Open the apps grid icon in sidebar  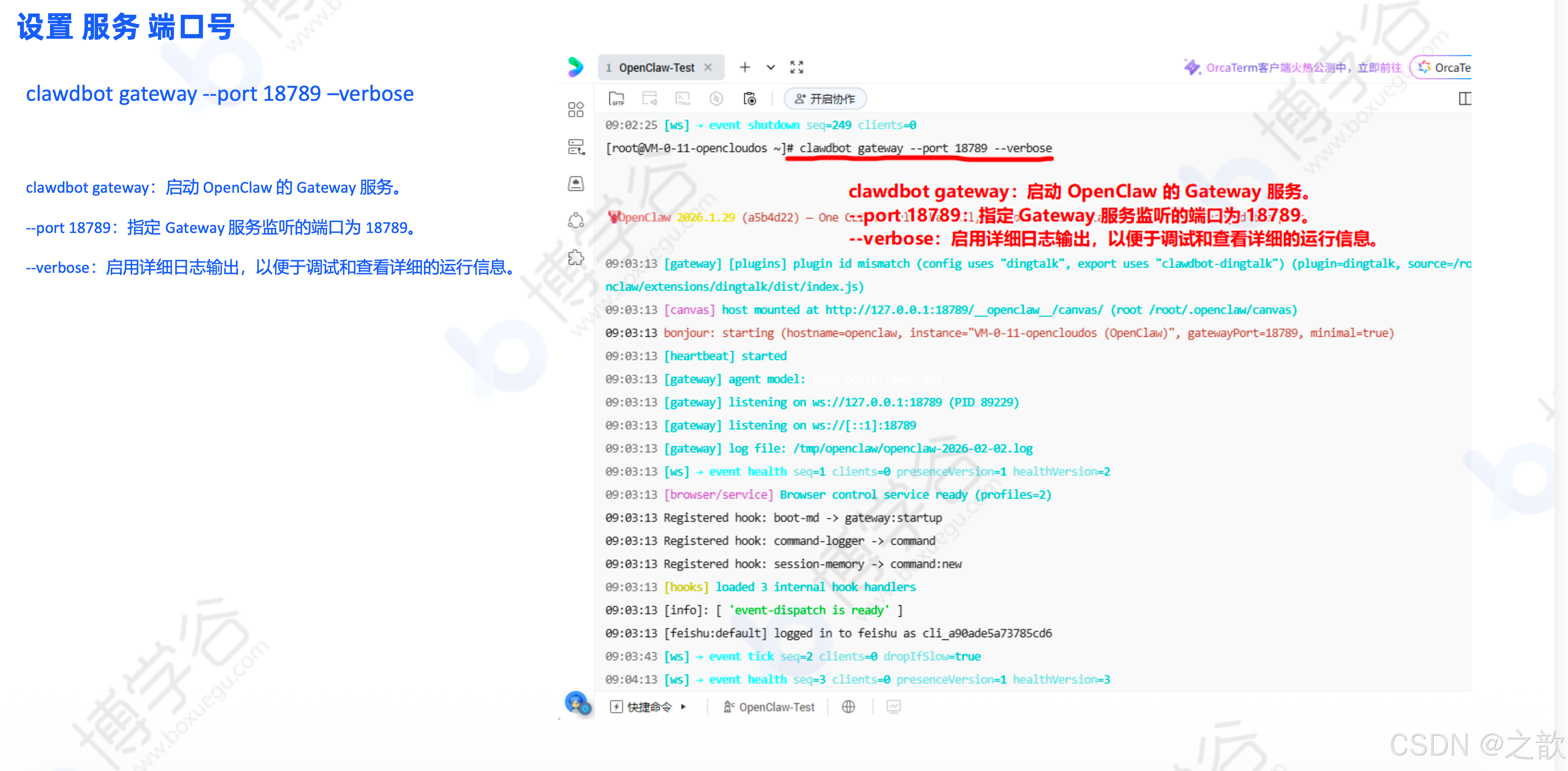tap(575, 110)
